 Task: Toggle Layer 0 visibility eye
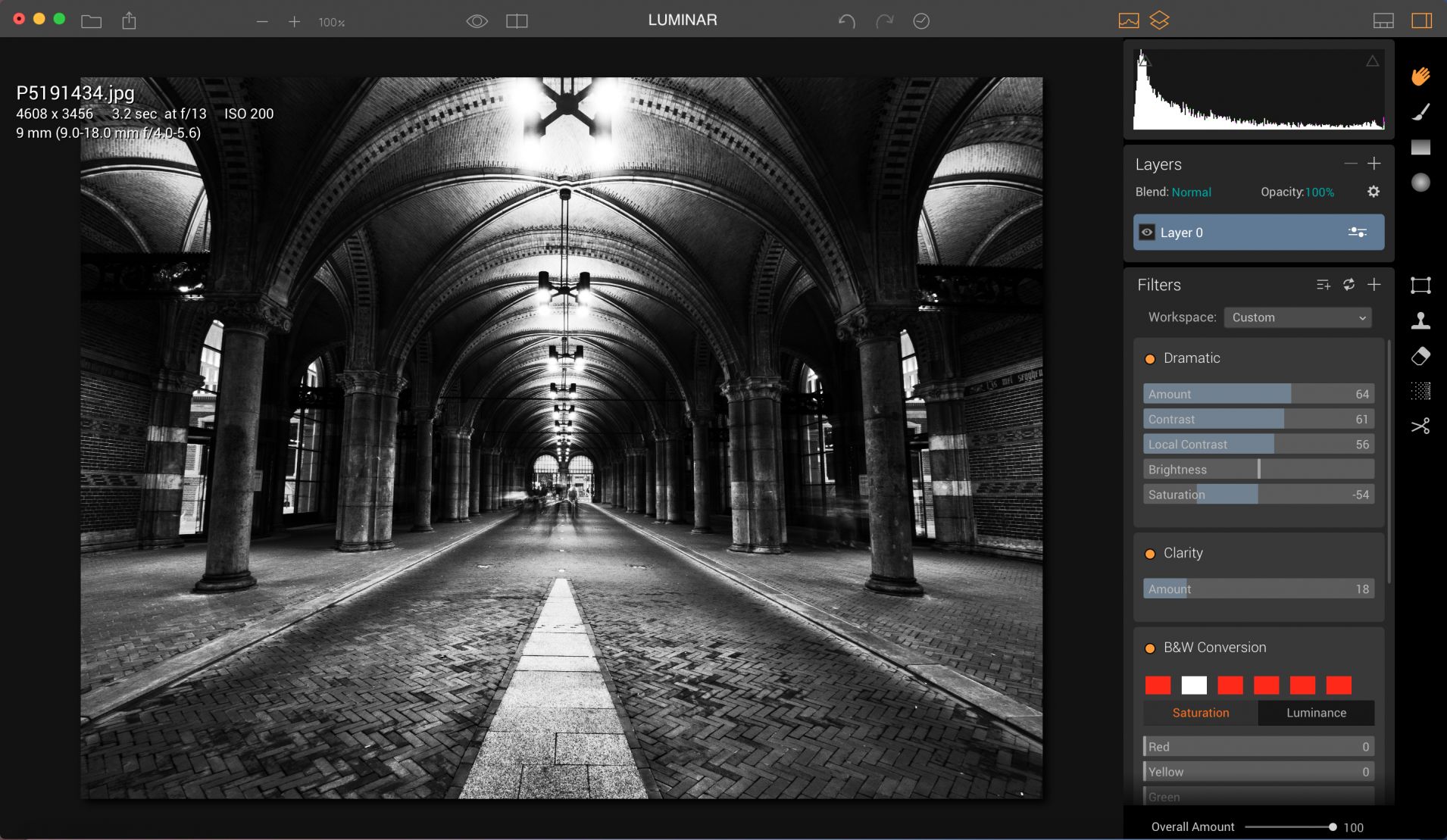pos(1147,233)
